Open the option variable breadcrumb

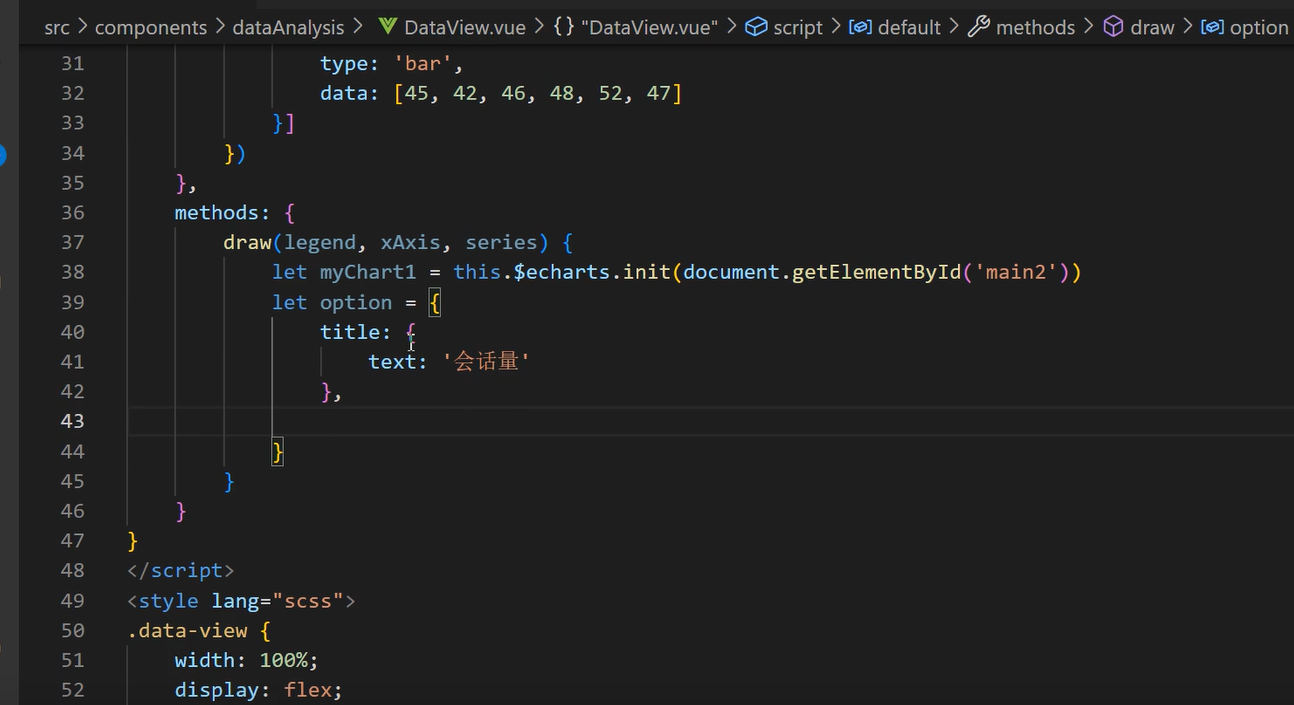[1245, 27]
